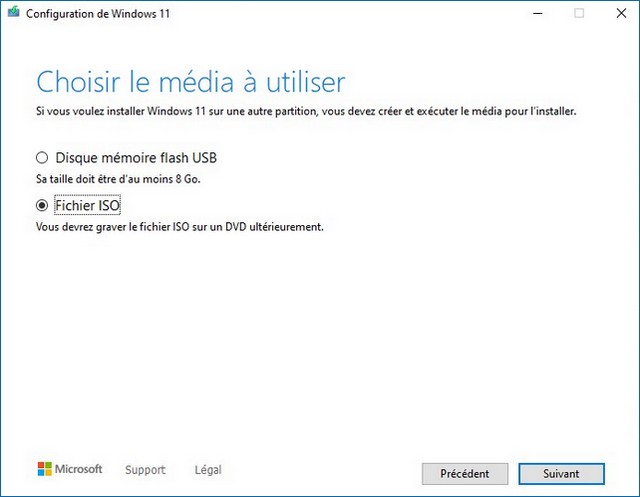Image resolution: width=640 pixels, height=497 pixels.
Task: Click the Windows setup icon in title bar
Action: tap(13, 13)
